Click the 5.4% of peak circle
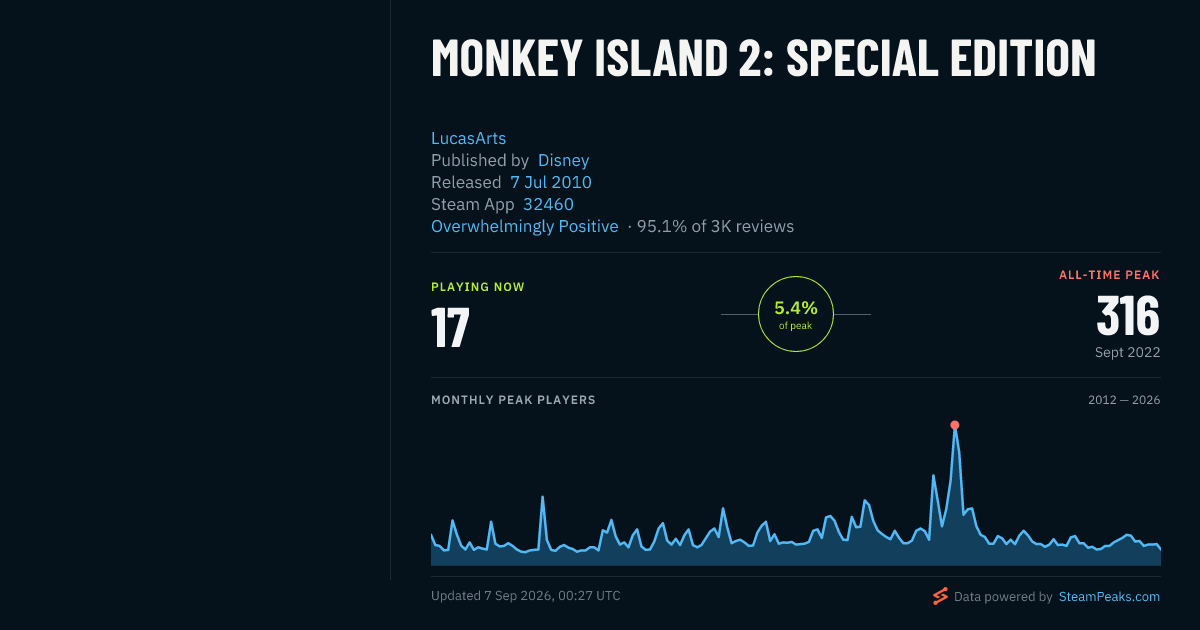The image size is (1200, 630). (796, 314)
